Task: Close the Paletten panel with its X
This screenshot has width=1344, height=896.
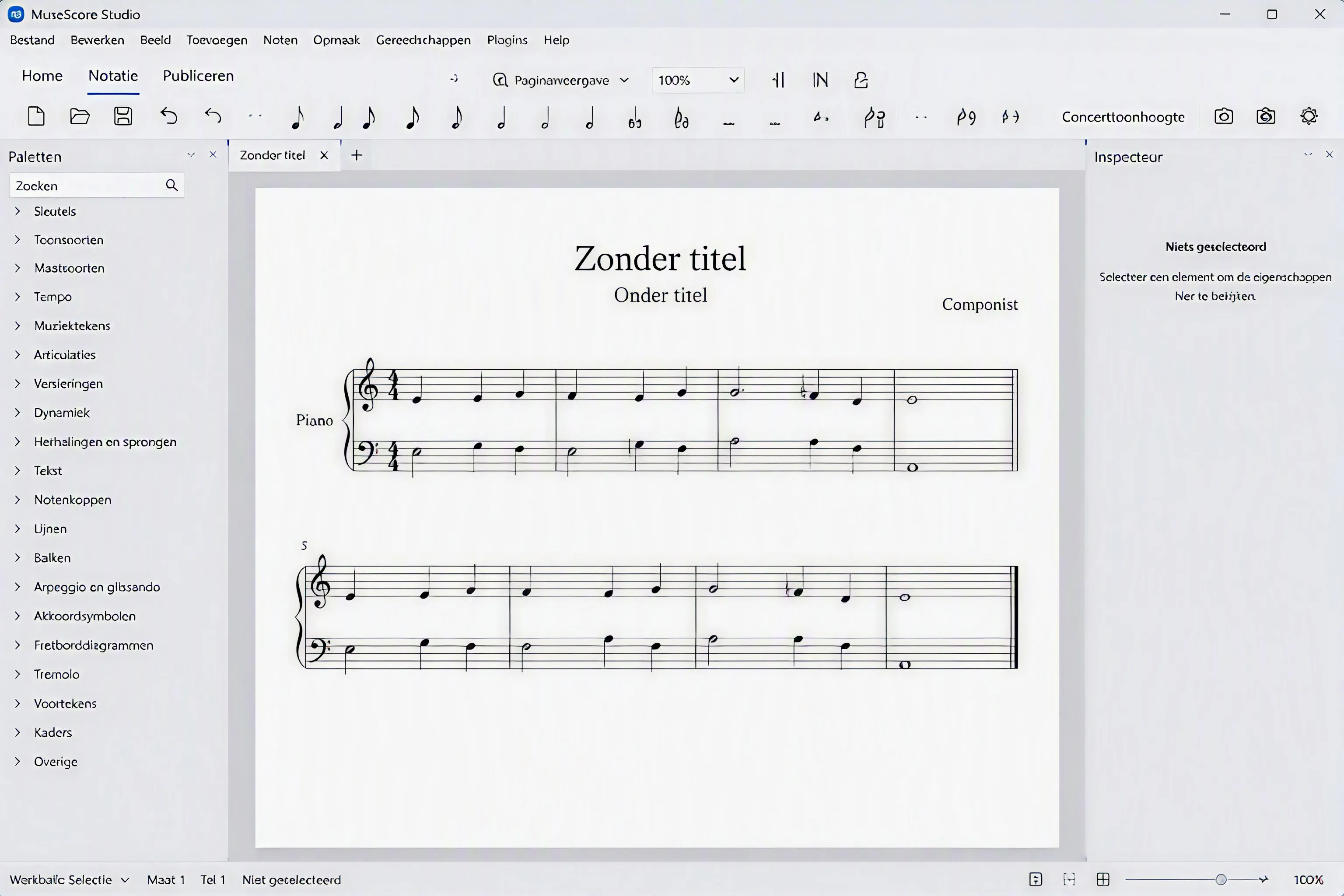Action: (x=213, y=155)
